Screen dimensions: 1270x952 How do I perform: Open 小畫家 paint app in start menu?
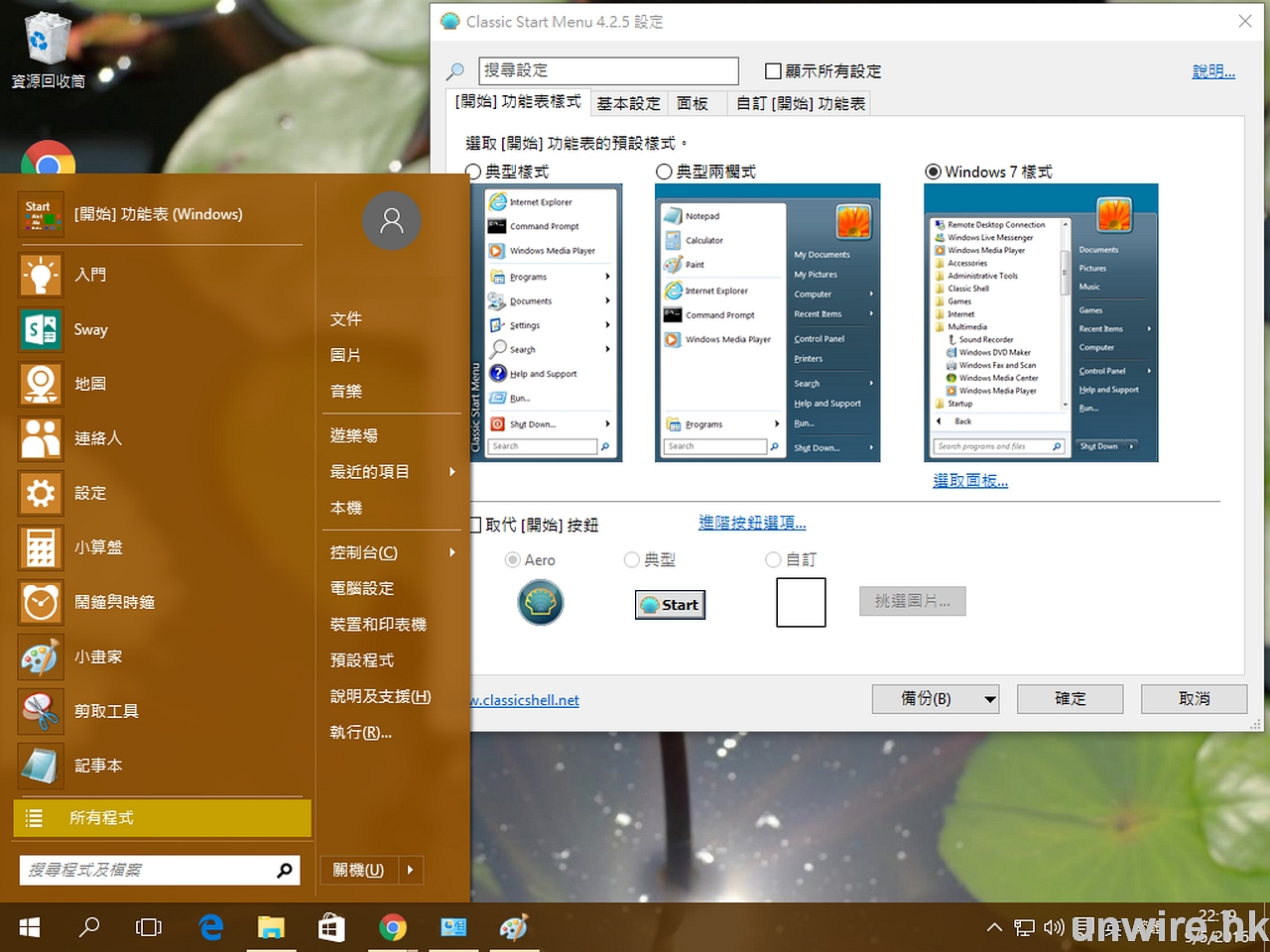[x=97, y=656]
